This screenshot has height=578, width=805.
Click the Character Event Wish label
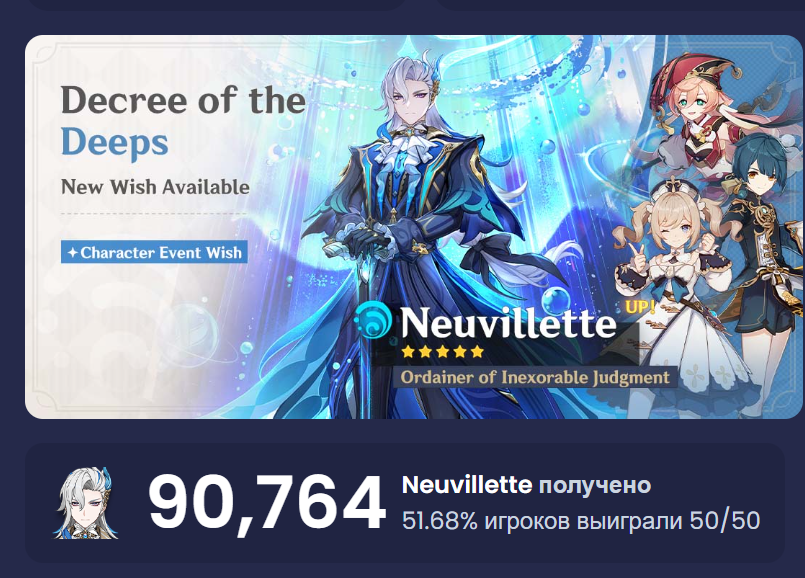coord(154,252)
